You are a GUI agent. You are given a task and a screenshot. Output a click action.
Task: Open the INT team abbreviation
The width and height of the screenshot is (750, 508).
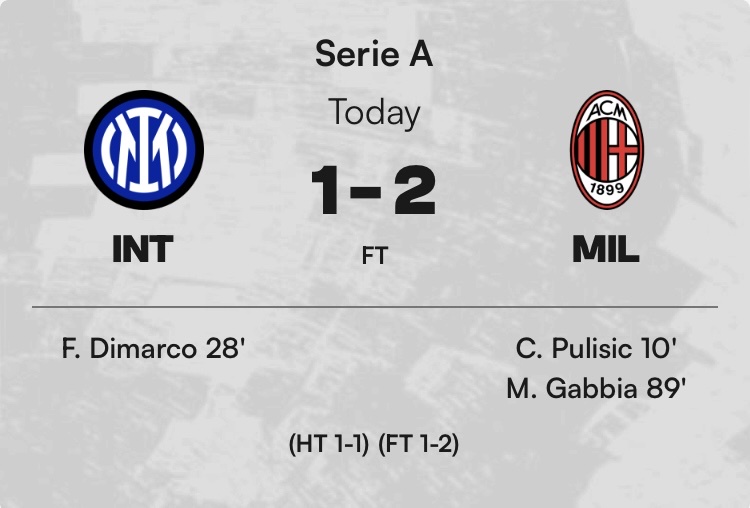point(143,249)
